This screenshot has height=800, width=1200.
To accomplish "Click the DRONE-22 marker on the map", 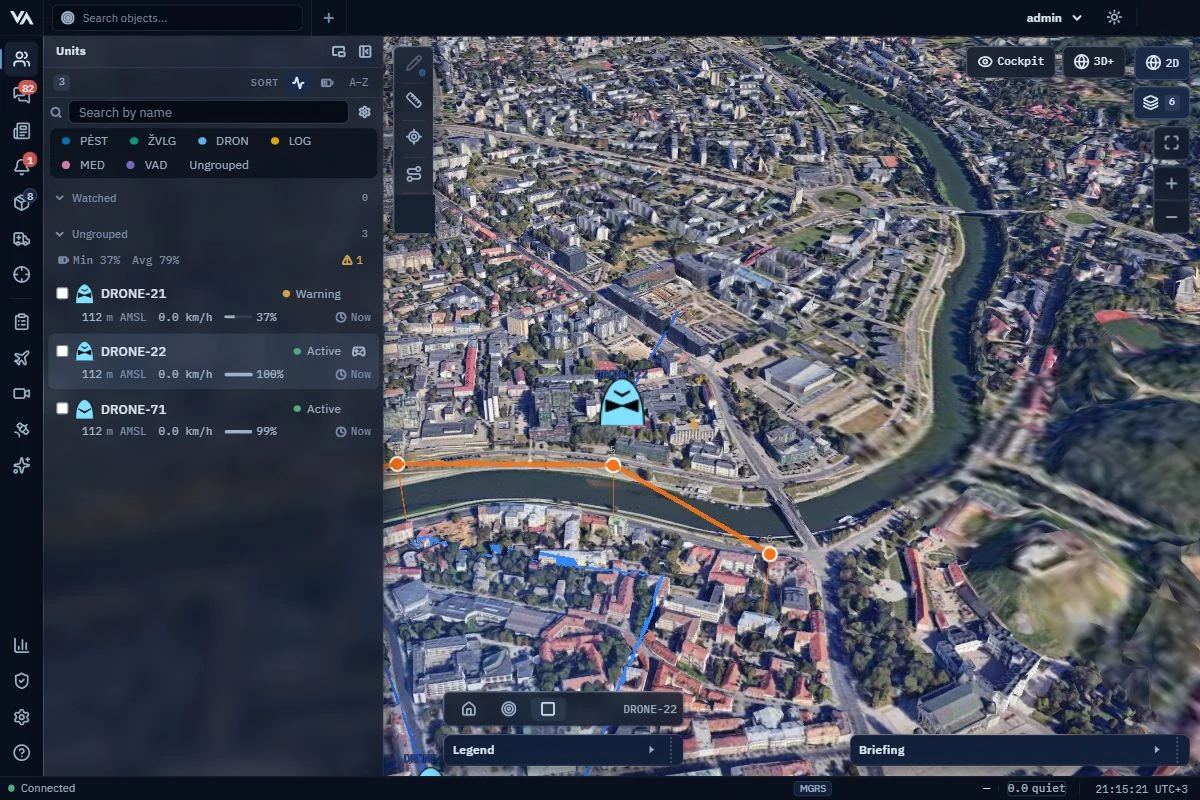I will pos(621,403).
